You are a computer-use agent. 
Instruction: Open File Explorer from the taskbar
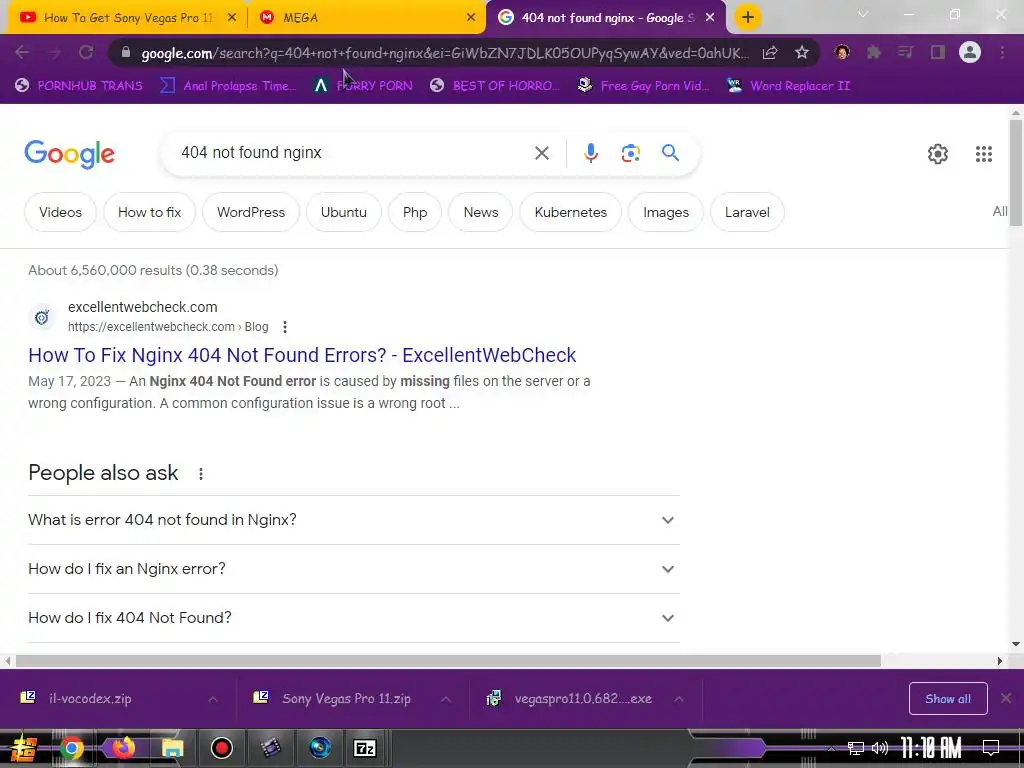[x=172, y=748]
